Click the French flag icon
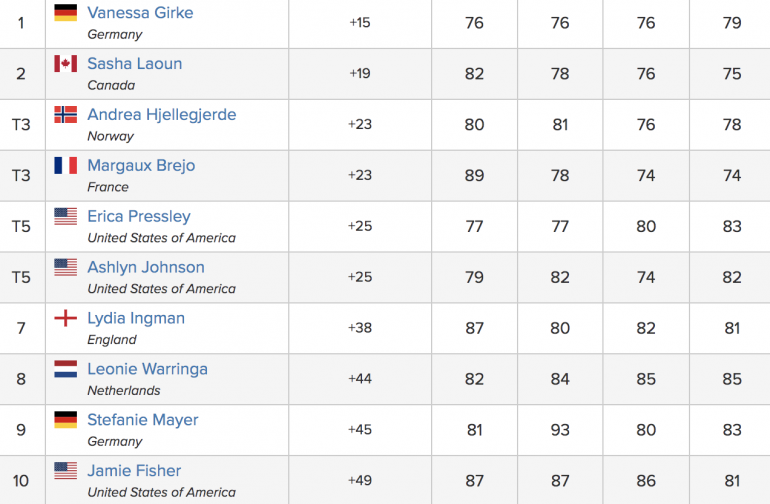The width and height of the screenshot is (770, 504). coord(65,166)
